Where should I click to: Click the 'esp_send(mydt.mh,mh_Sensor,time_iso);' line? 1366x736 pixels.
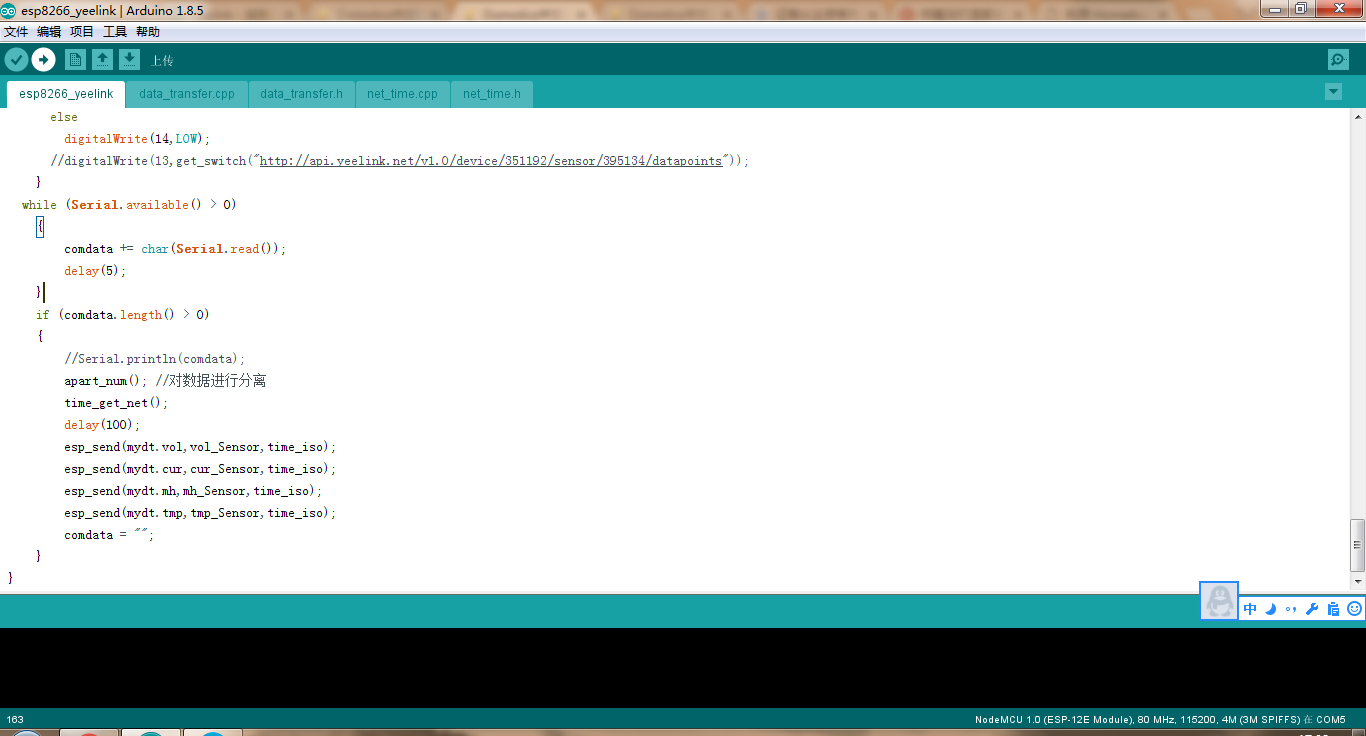[x=193, y=491]
